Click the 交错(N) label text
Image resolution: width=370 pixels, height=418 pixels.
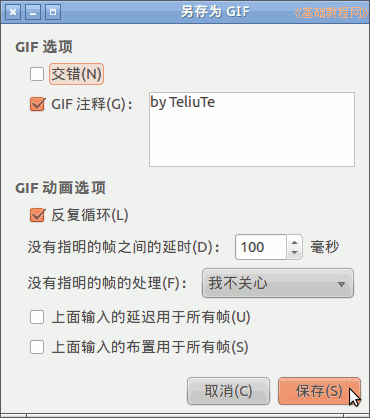pos(76,74)
